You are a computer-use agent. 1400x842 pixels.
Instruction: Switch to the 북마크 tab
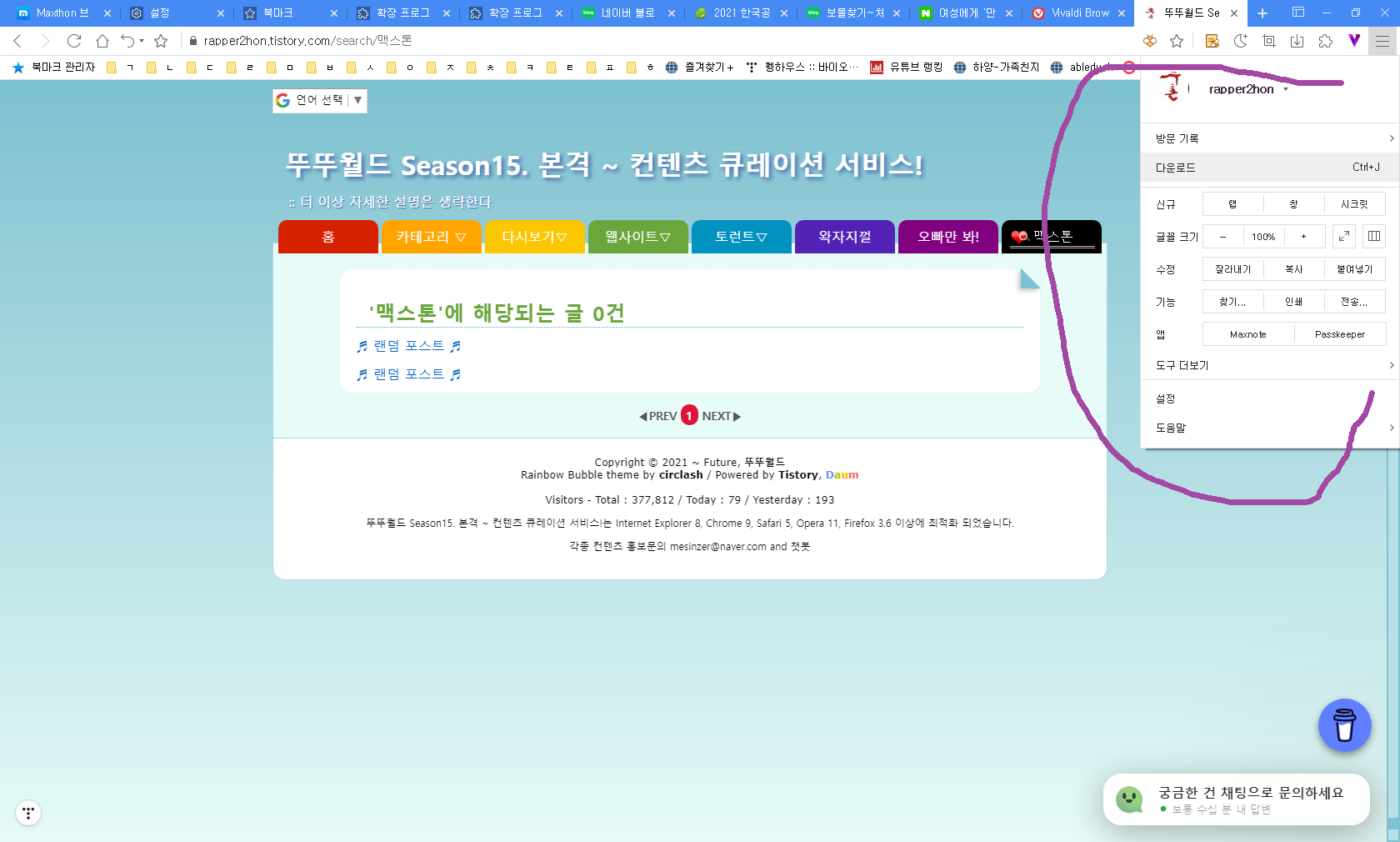point(289,13)
